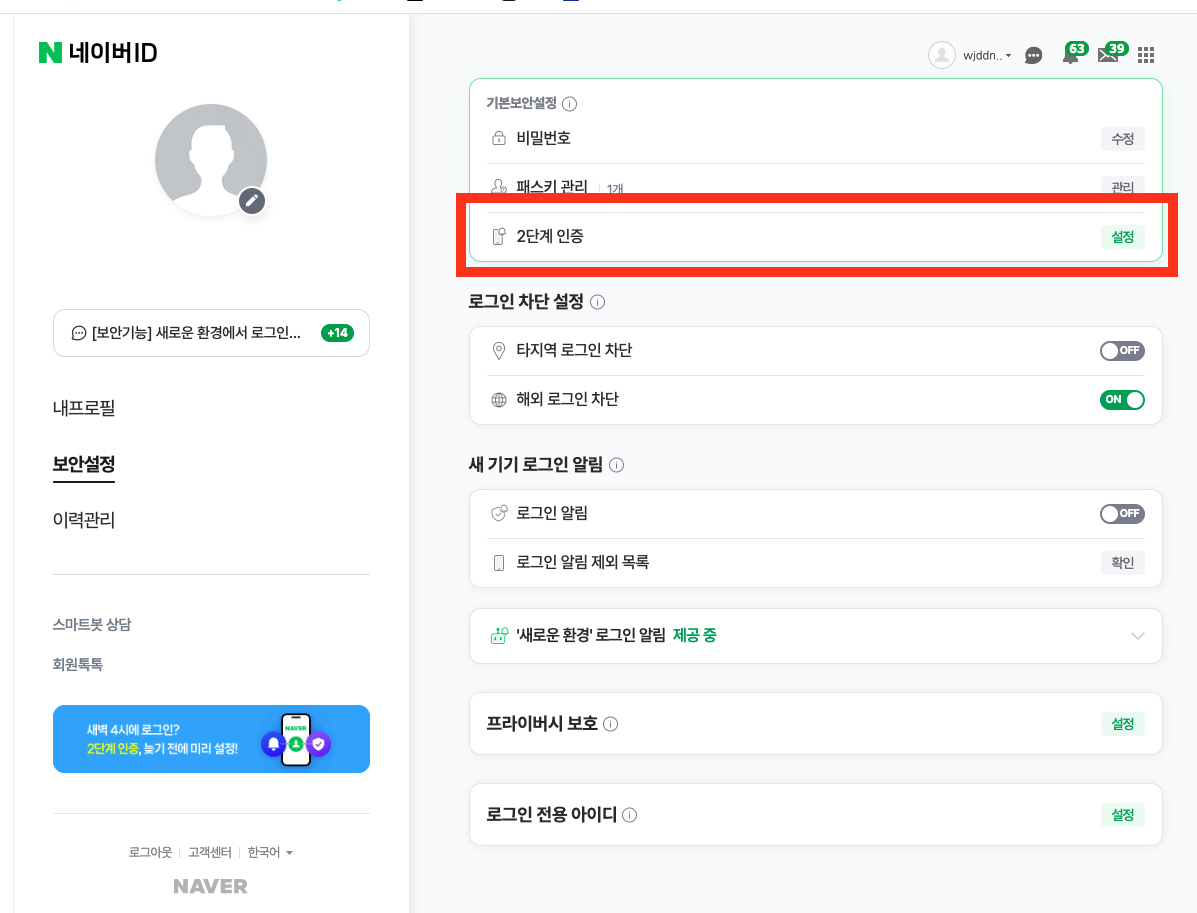Viewport: 1197px width, 913px height.
Task: Click the profile picture edit pencil icon
Action: [x=252, y=202]
